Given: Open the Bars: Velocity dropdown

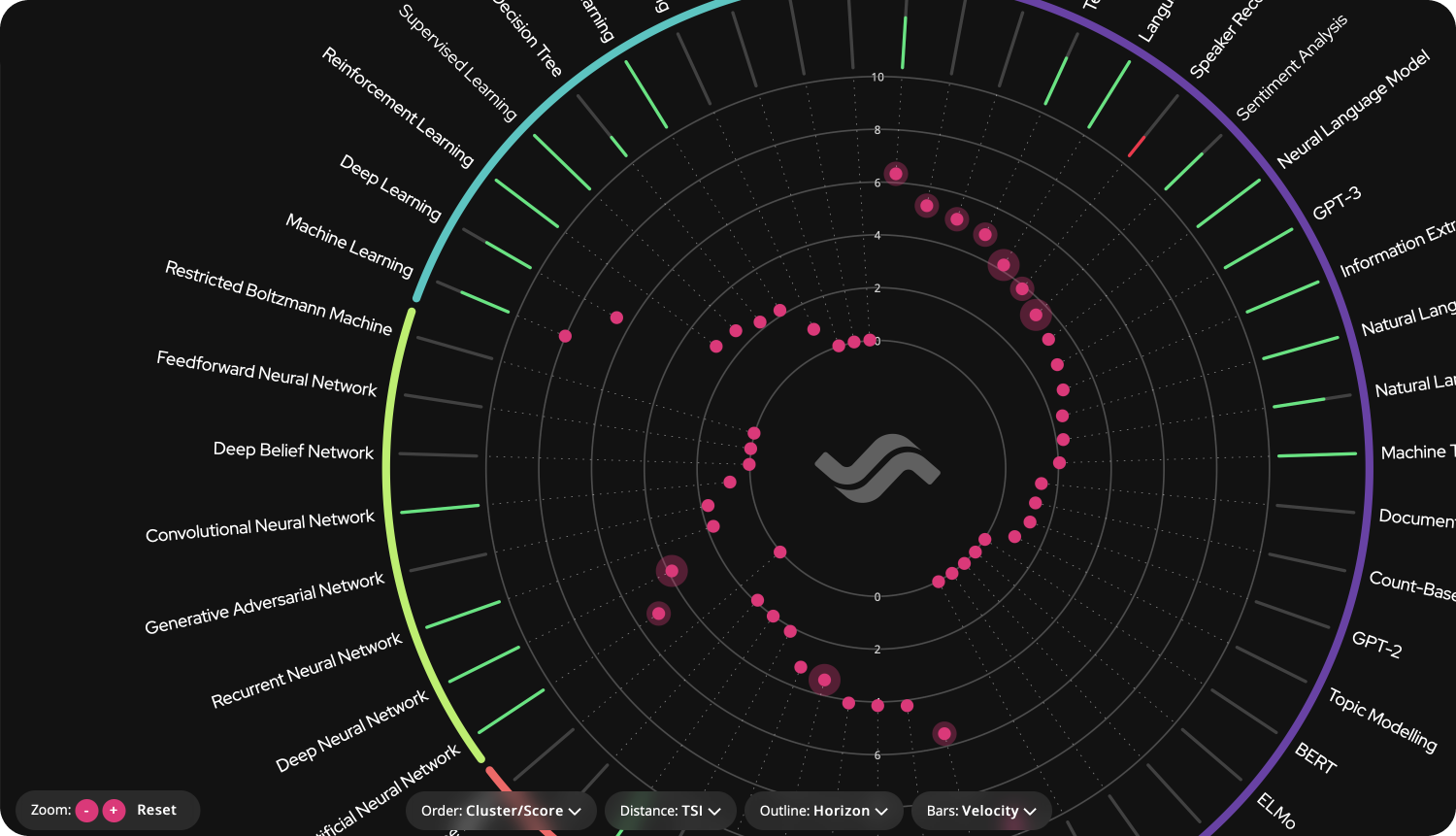Looking at the screenshot, I should pos(981,811).
